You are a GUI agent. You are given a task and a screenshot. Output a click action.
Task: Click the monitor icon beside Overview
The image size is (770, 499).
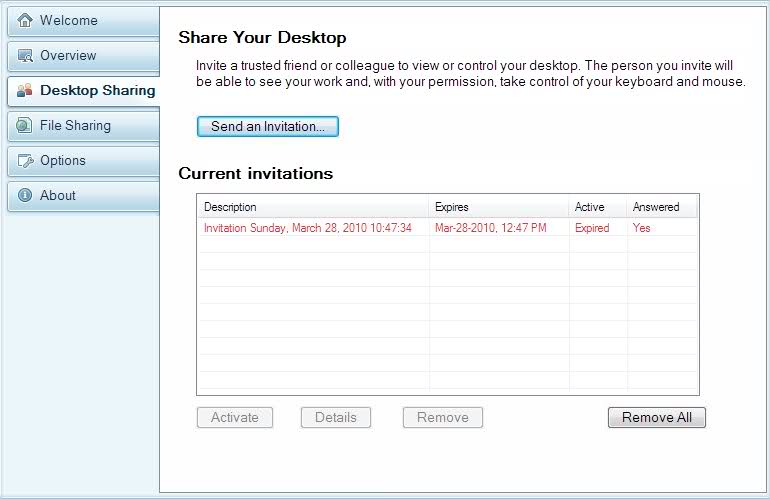point(25,55)
